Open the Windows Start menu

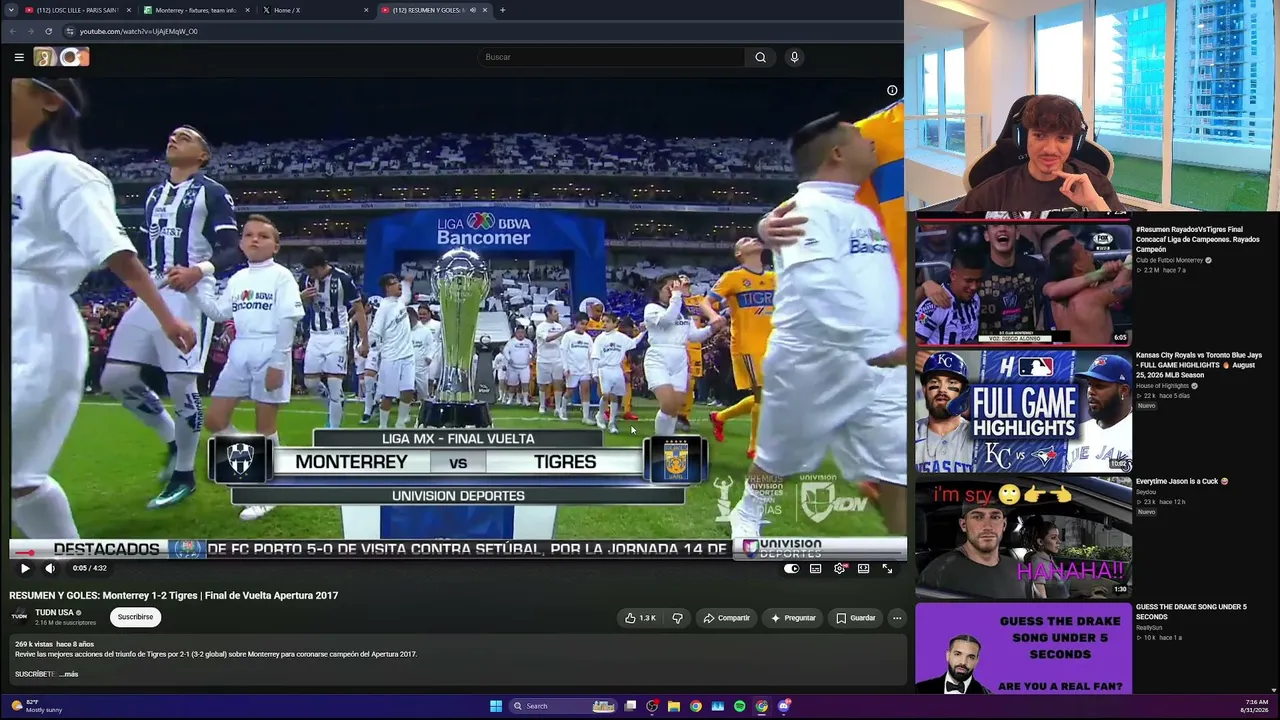point(495,706)
